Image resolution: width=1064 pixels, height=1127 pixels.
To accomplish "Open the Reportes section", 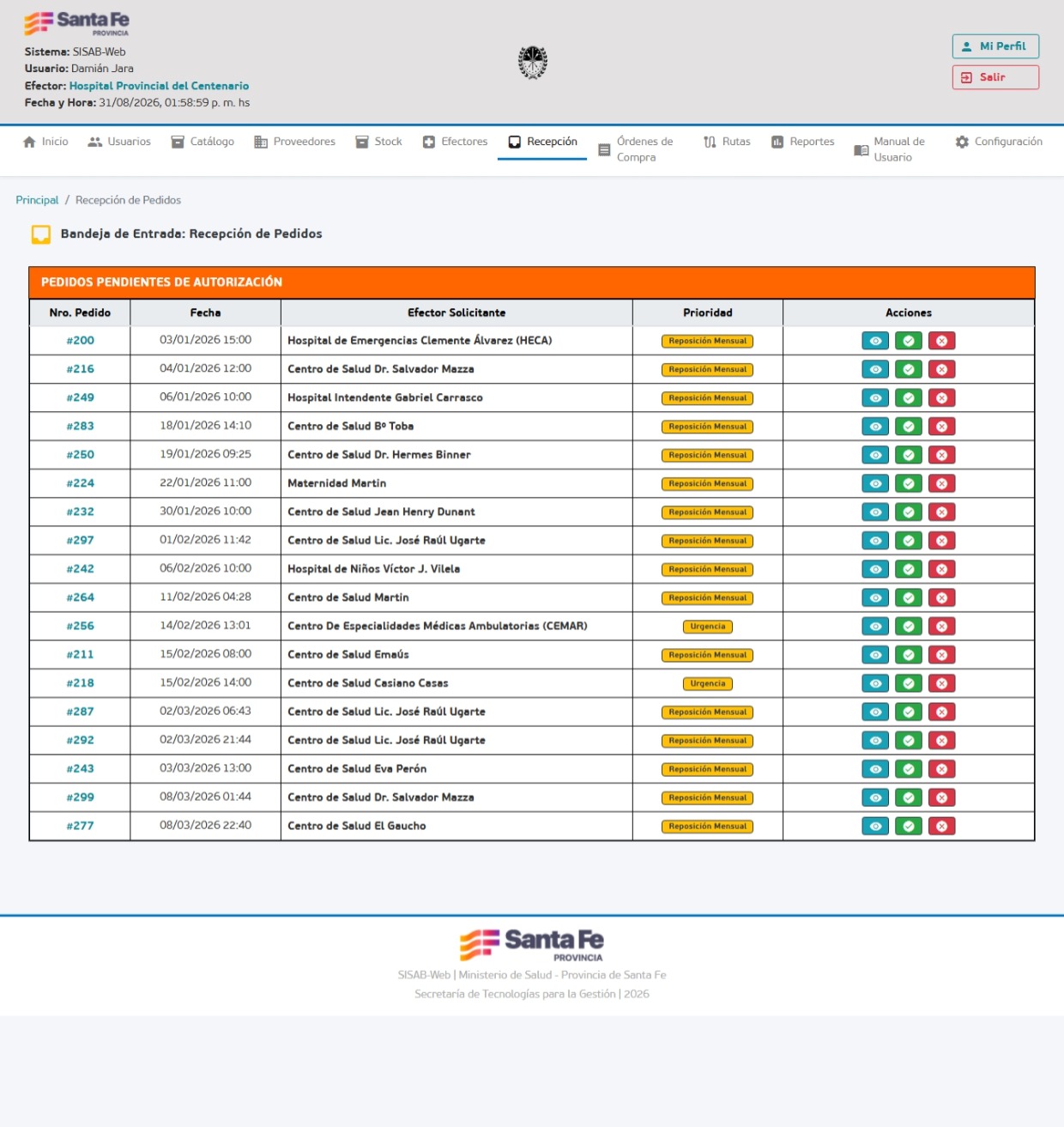I will [802, 142].
